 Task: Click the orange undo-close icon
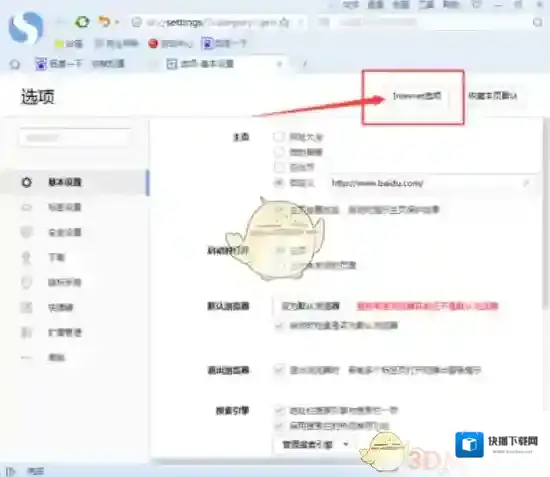(104, 22)
